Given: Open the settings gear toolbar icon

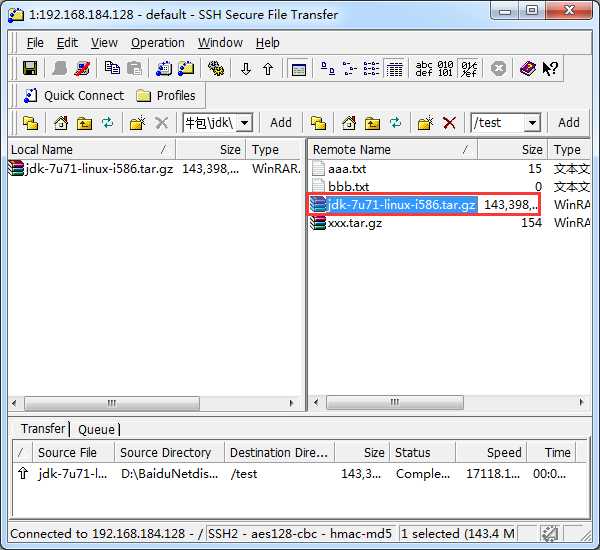Looking at the screenshot, I should tap(215, 69).
